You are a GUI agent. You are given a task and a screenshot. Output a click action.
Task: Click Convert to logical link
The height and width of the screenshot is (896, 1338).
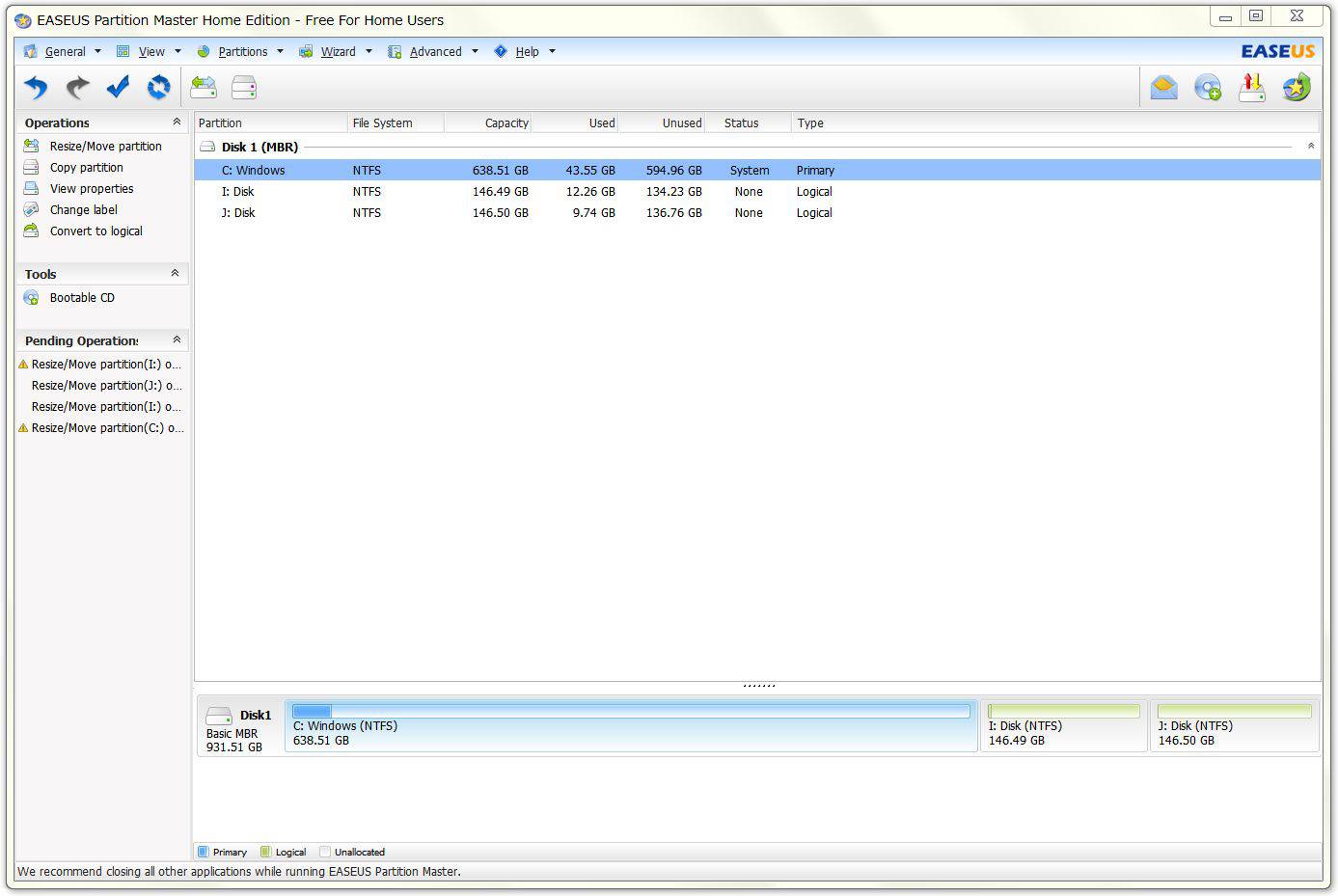[x=96, y=231]
